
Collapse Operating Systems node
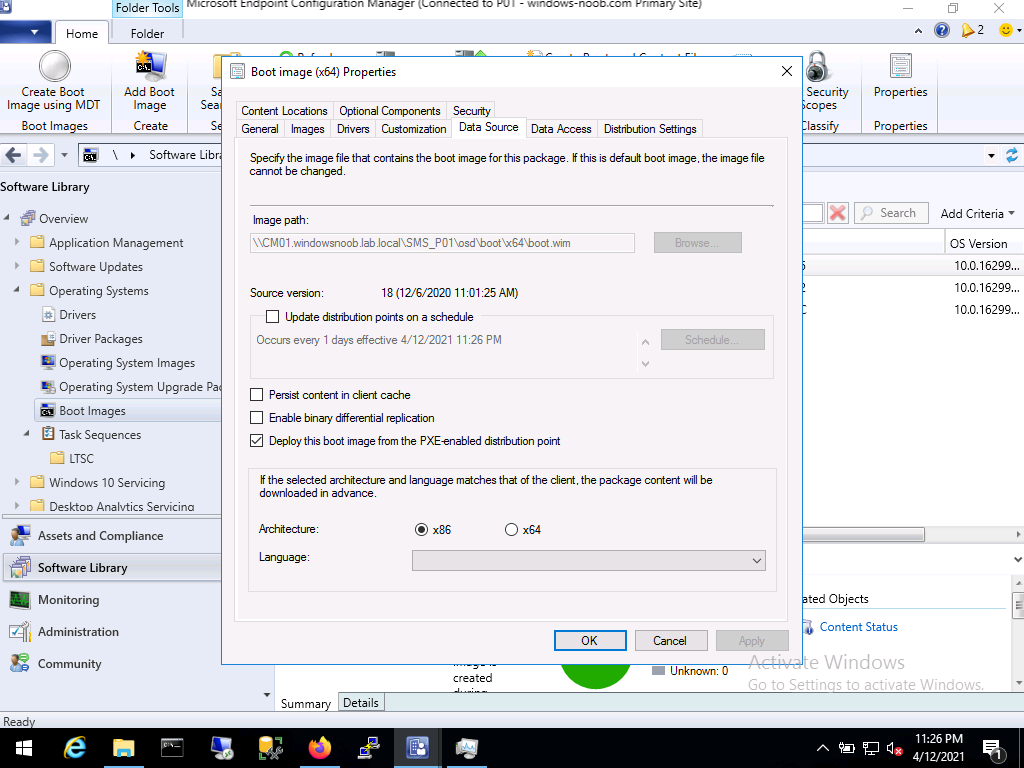[x=17, y=290]
